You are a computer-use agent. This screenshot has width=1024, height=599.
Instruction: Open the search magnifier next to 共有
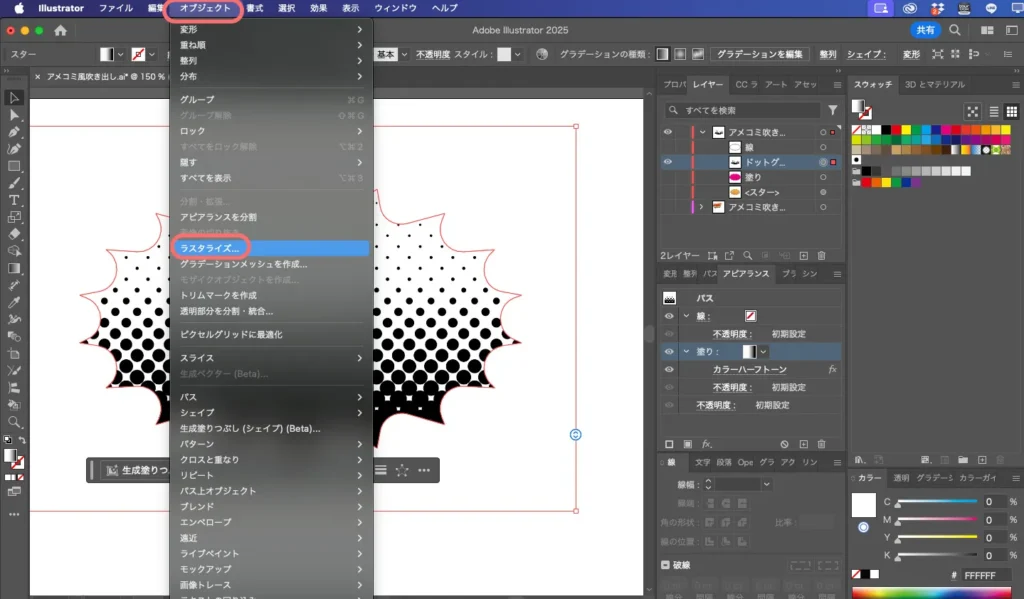pos(956,31)
